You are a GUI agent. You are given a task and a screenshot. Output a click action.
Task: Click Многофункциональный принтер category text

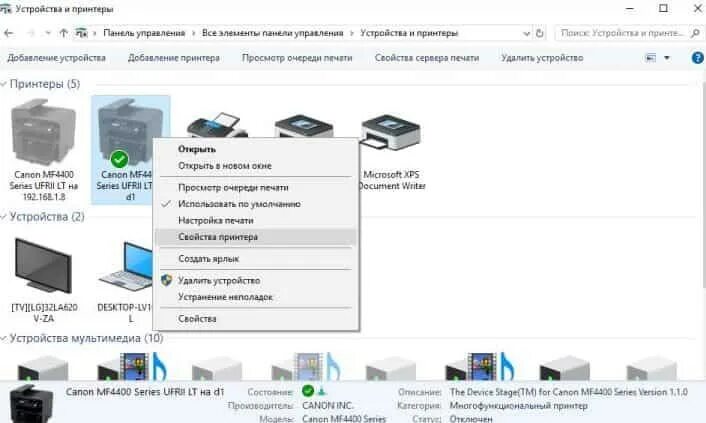519,405
